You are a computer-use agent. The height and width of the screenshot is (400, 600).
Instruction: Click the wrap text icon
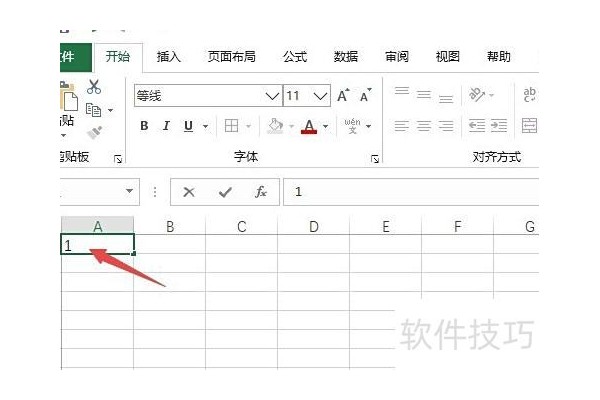tap(530, 95)
